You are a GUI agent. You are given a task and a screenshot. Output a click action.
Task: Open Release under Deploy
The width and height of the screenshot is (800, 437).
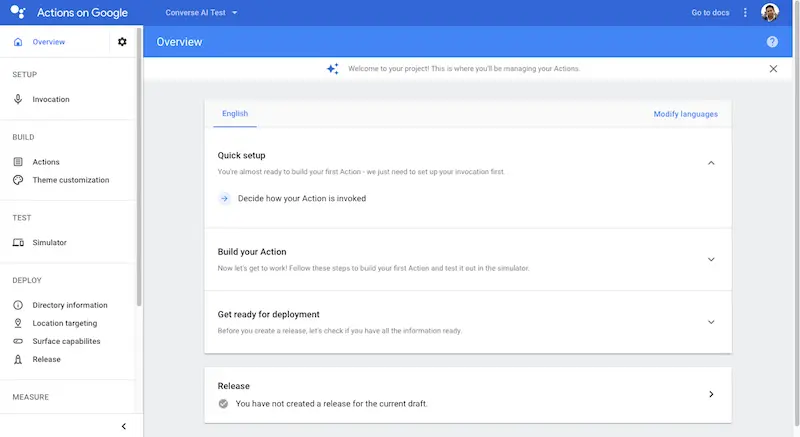46,359
